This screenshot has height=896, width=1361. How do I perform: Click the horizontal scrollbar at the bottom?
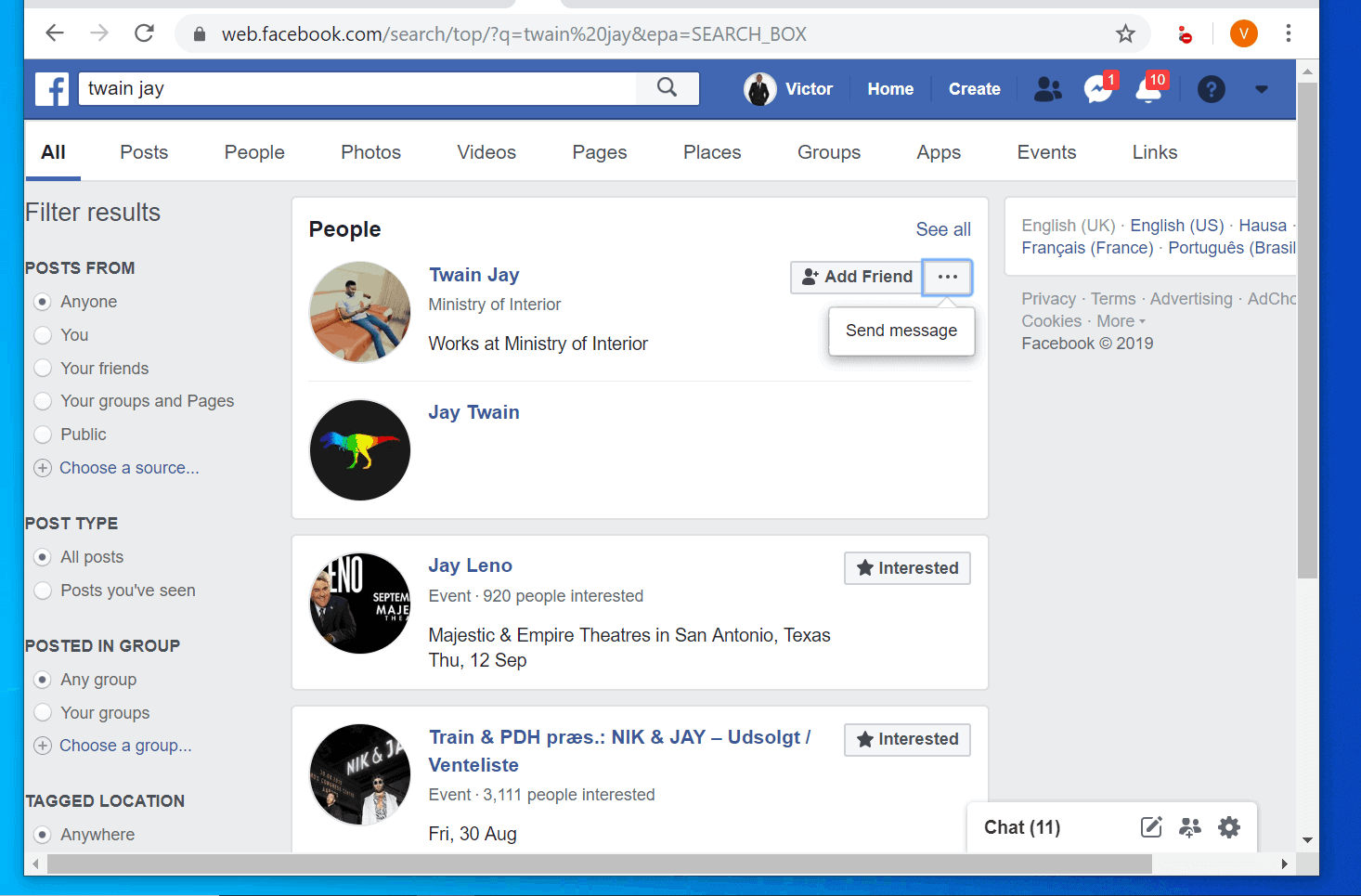coord(599,864)
